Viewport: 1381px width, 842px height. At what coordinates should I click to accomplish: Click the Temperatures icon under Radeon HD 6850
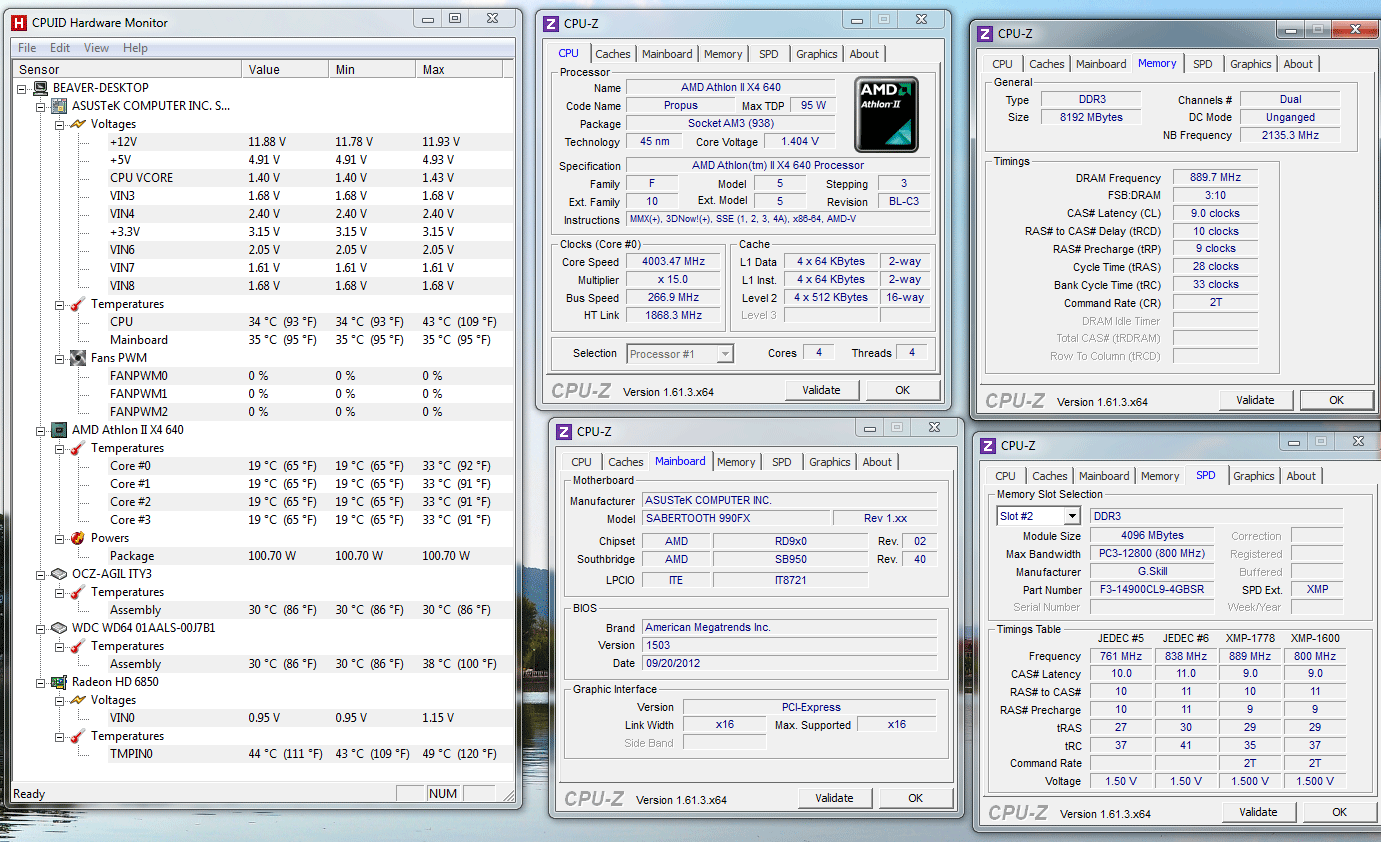pos(78,736)
